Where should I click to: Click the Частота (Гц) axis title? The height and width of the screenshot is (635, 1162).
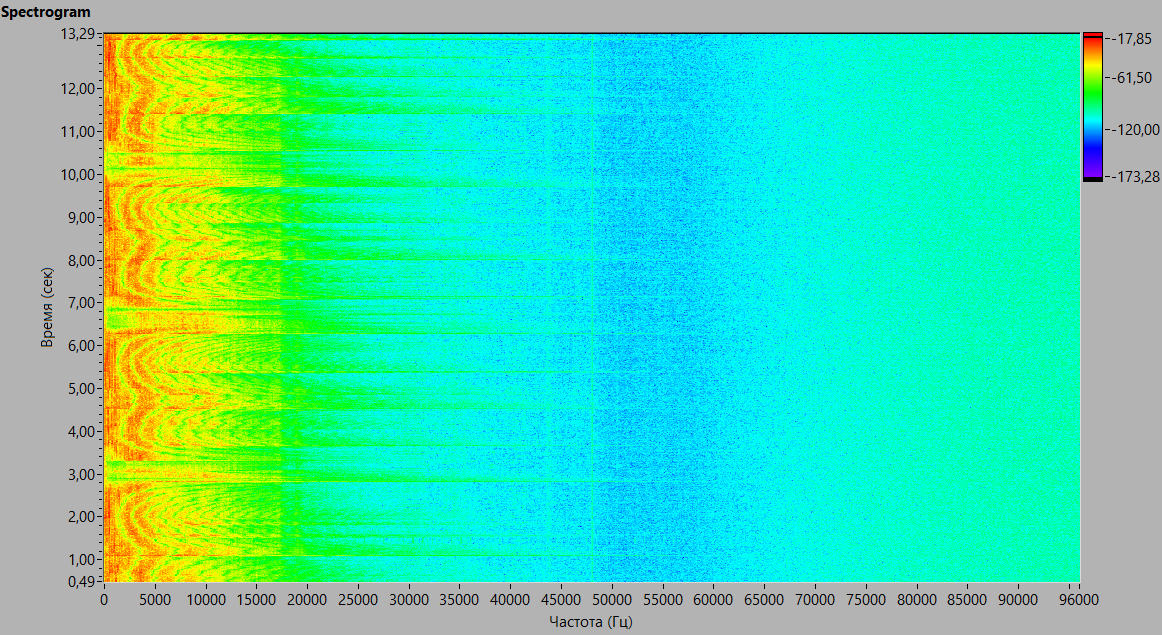click(x=591, y=621)
